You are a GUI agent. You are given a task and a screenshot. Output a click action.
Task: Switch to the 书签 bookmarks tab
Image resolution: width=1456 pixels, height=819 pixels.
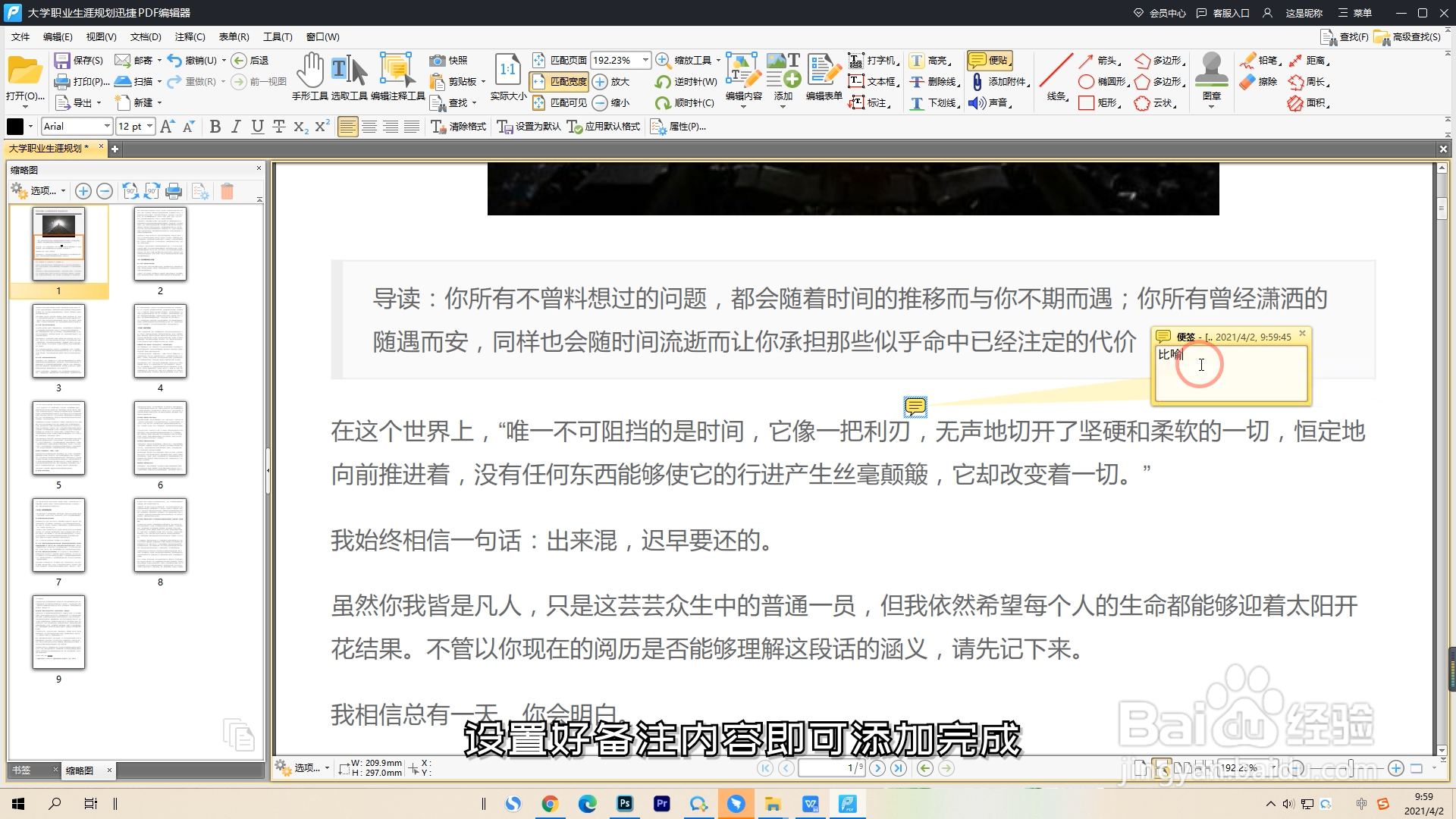pos(22,770)
